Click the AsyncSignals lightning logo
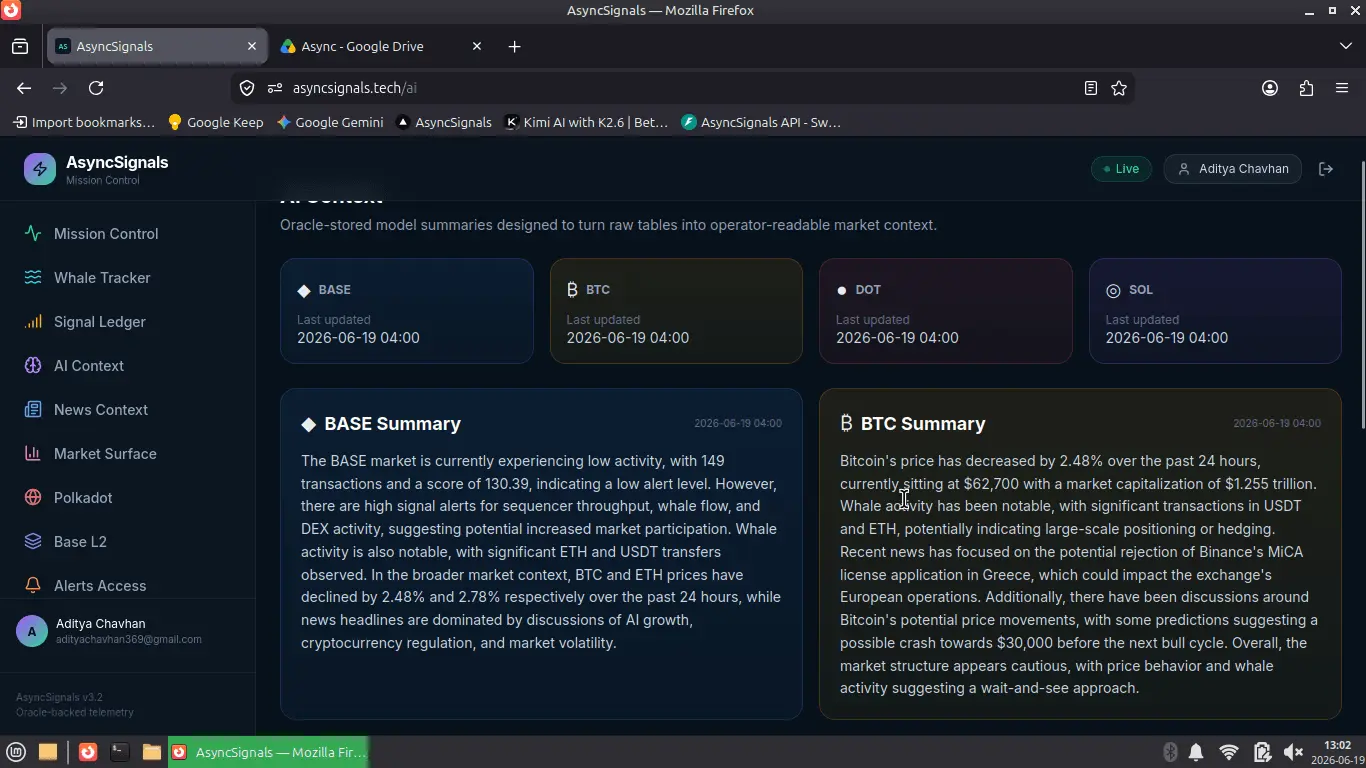This screenshot has width=1366, height=768. pos(40,169)
